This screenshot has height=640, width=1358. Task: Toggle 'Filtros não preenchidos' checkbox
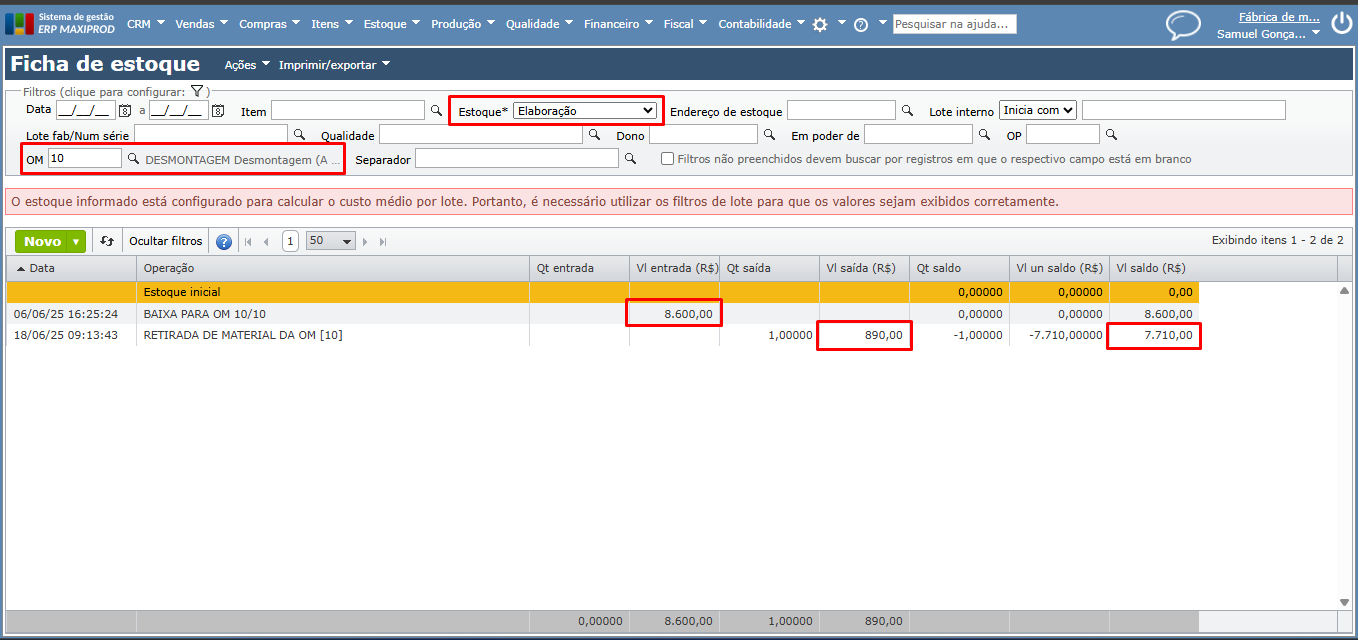click(668, 159)
